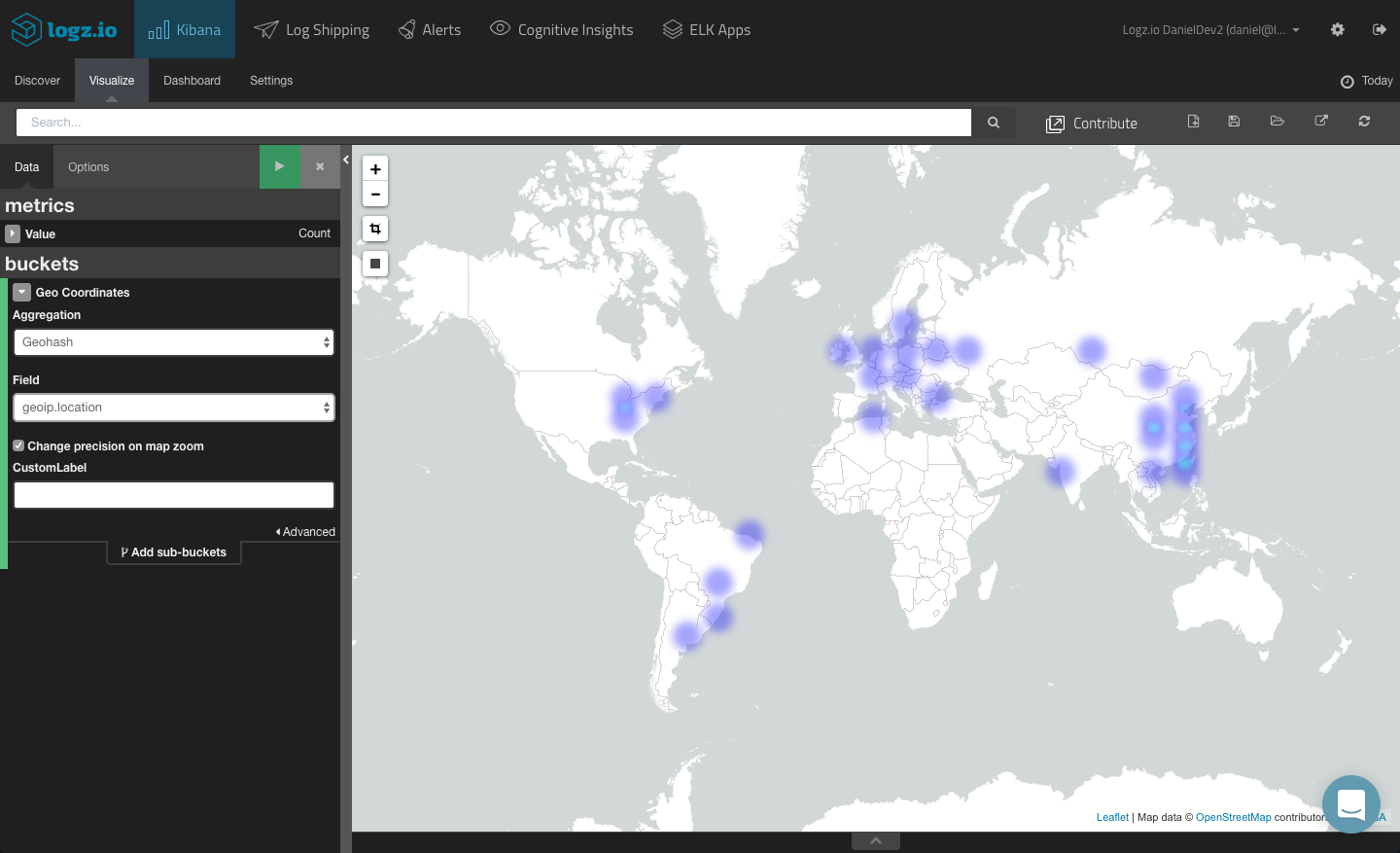Open Cognitive Insights
Image resolution: width=1400 pixels, height=853 pixels.
coord(561,29)
